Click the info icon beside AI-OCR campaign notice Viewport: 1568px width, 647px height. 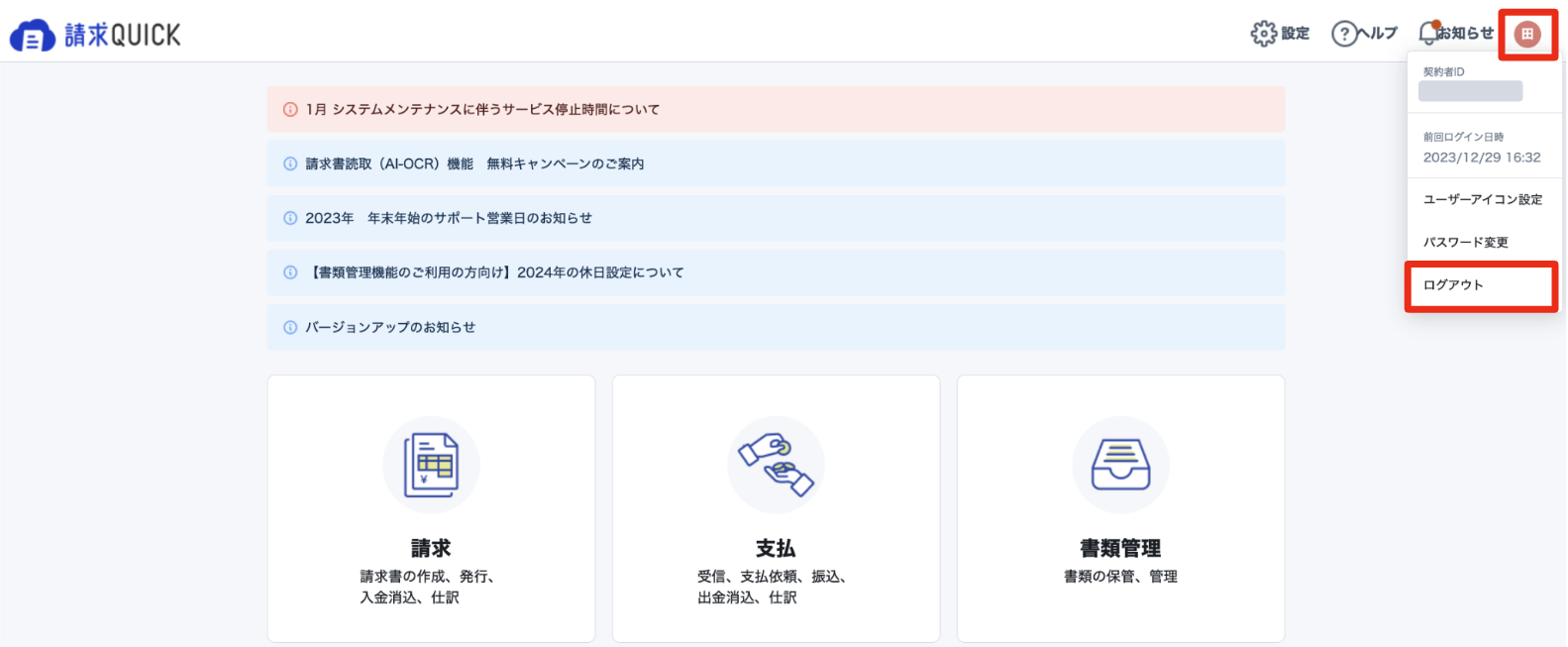(290, 164)
